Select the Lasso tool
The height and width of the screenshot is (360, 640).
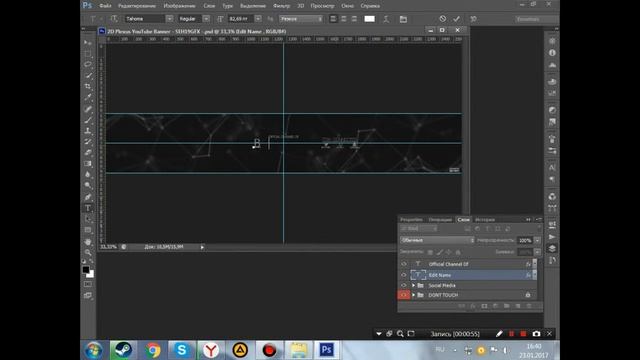[x=88, y=64]
